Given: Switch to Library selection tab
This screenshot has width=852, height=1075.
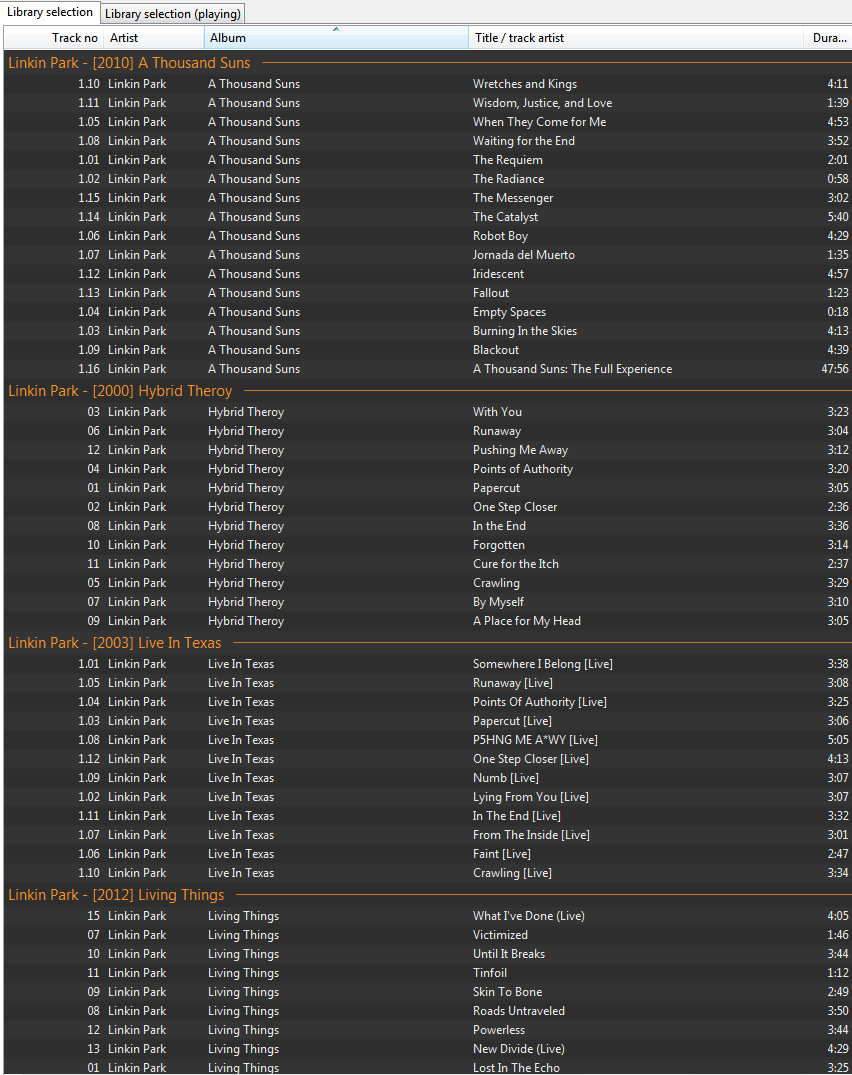Looking at the screenshot, I should 49,12.
